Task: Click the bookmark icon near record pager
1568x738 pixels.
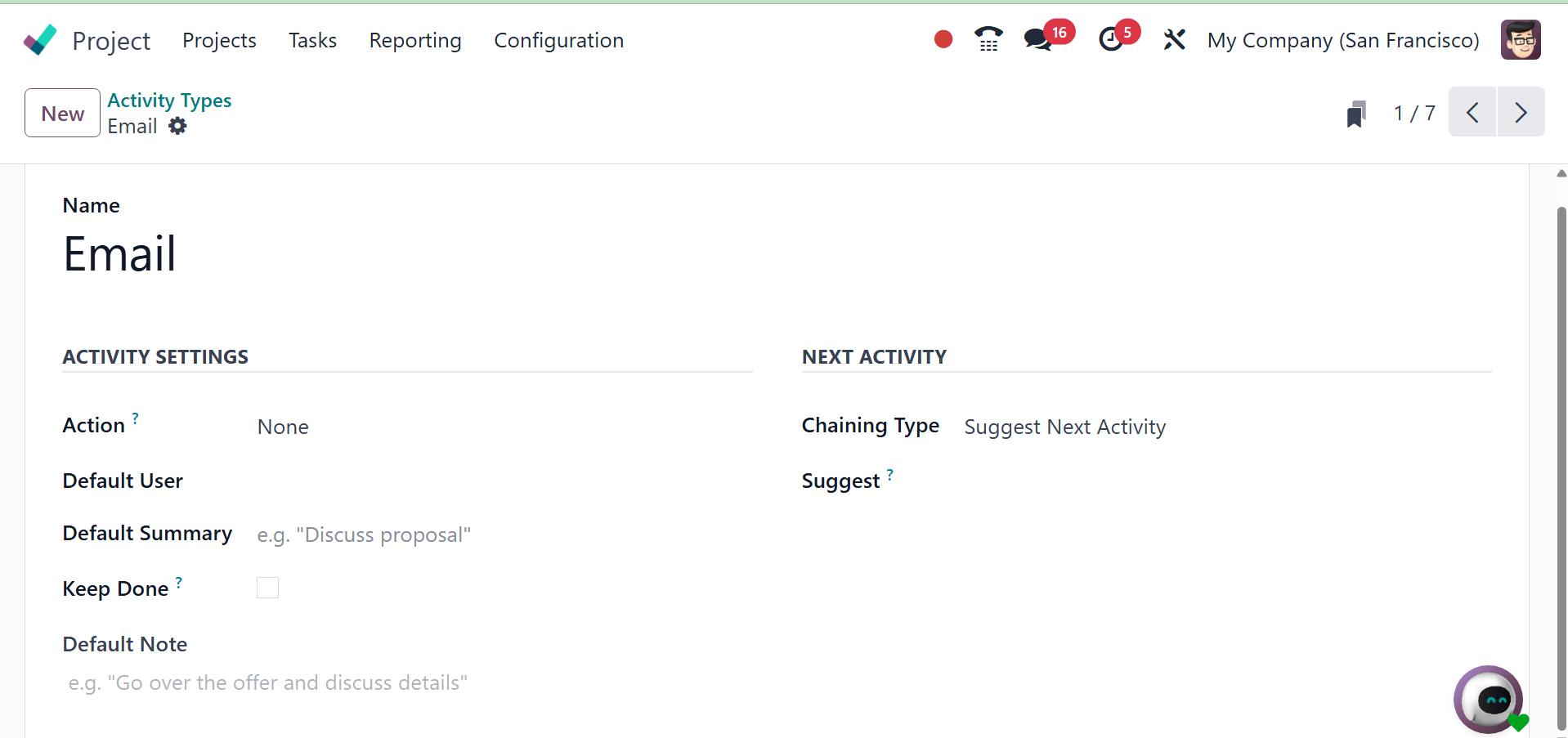Action: (1356, 114)
